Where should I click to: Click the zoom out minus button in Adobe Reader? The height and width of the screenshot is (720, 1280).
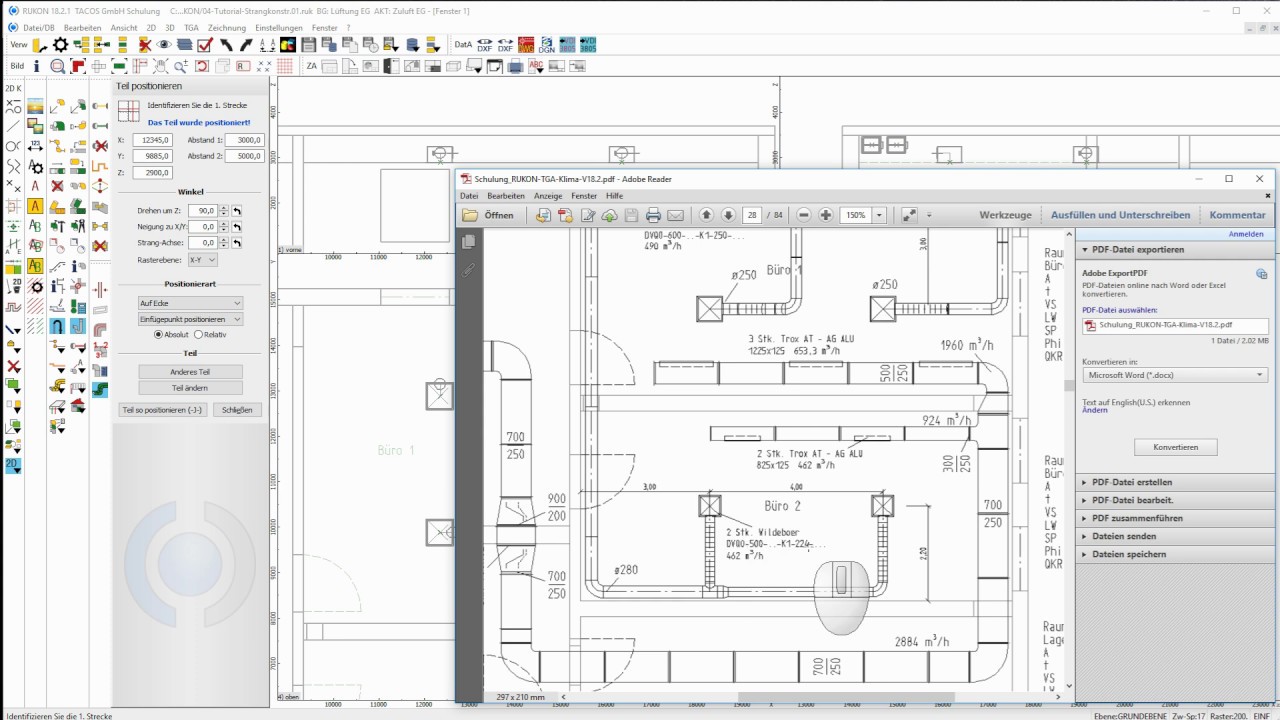point(804,215)
